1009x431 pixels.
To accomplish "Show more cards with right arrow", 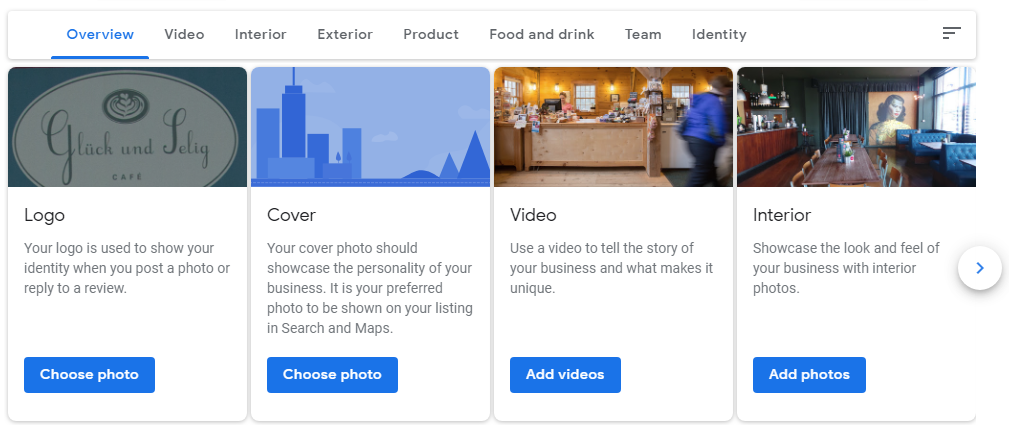I will 979,268.
